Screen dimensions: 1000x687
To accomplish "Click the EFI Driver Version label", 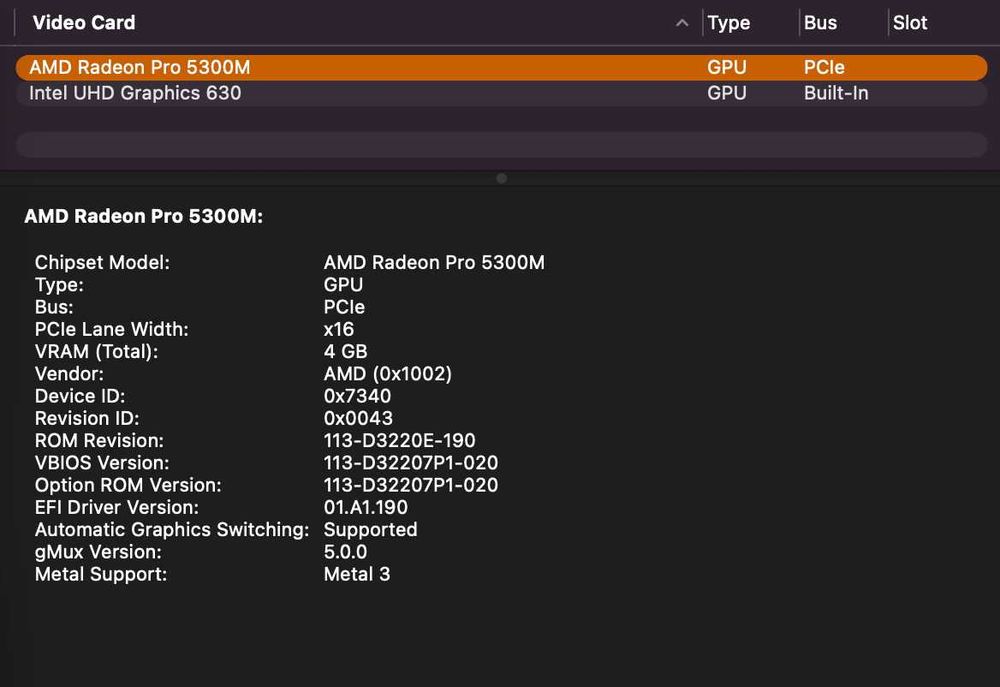I will (x=117, y=508).
